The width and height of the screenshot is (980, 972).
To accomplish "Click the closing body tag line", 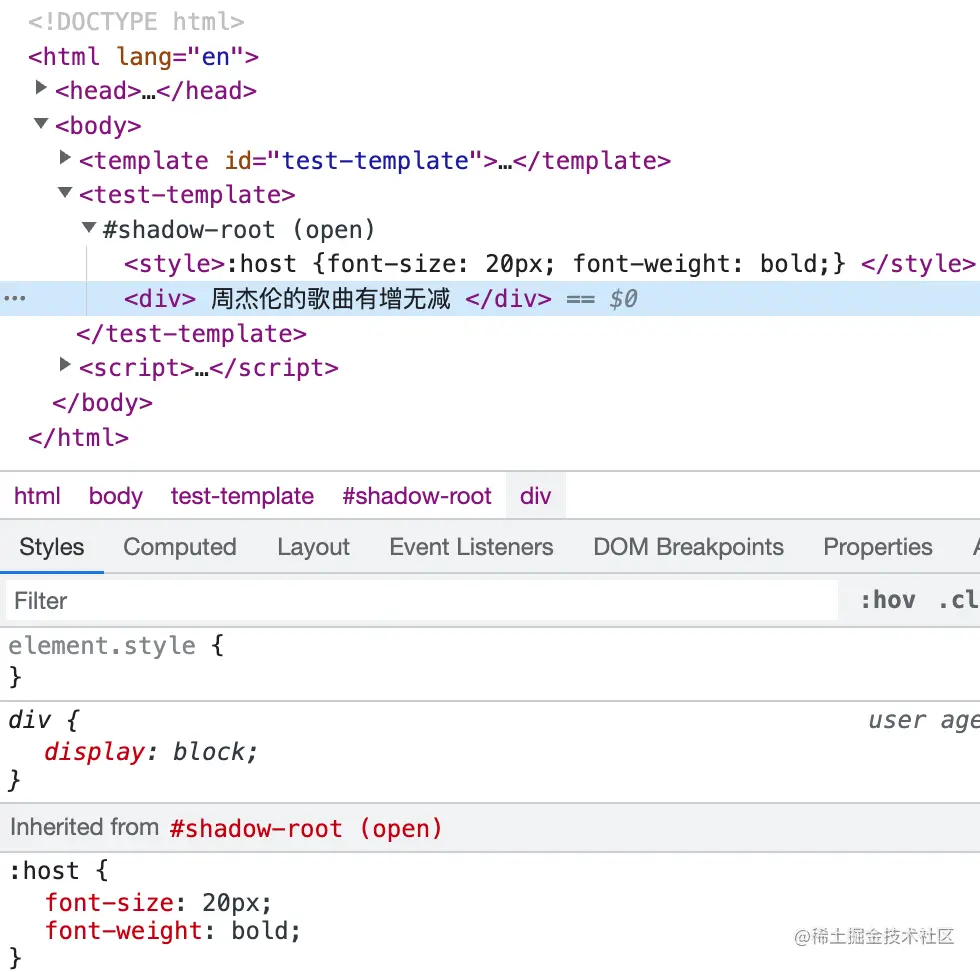I will tap(102, 403).
